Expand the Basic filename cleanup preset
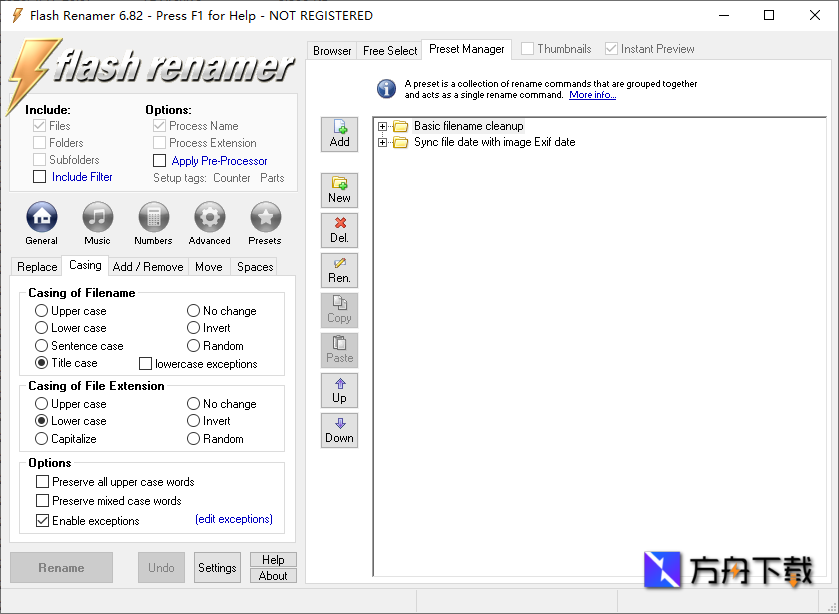Viewport: 839px width, 614px height. [381, 126]
